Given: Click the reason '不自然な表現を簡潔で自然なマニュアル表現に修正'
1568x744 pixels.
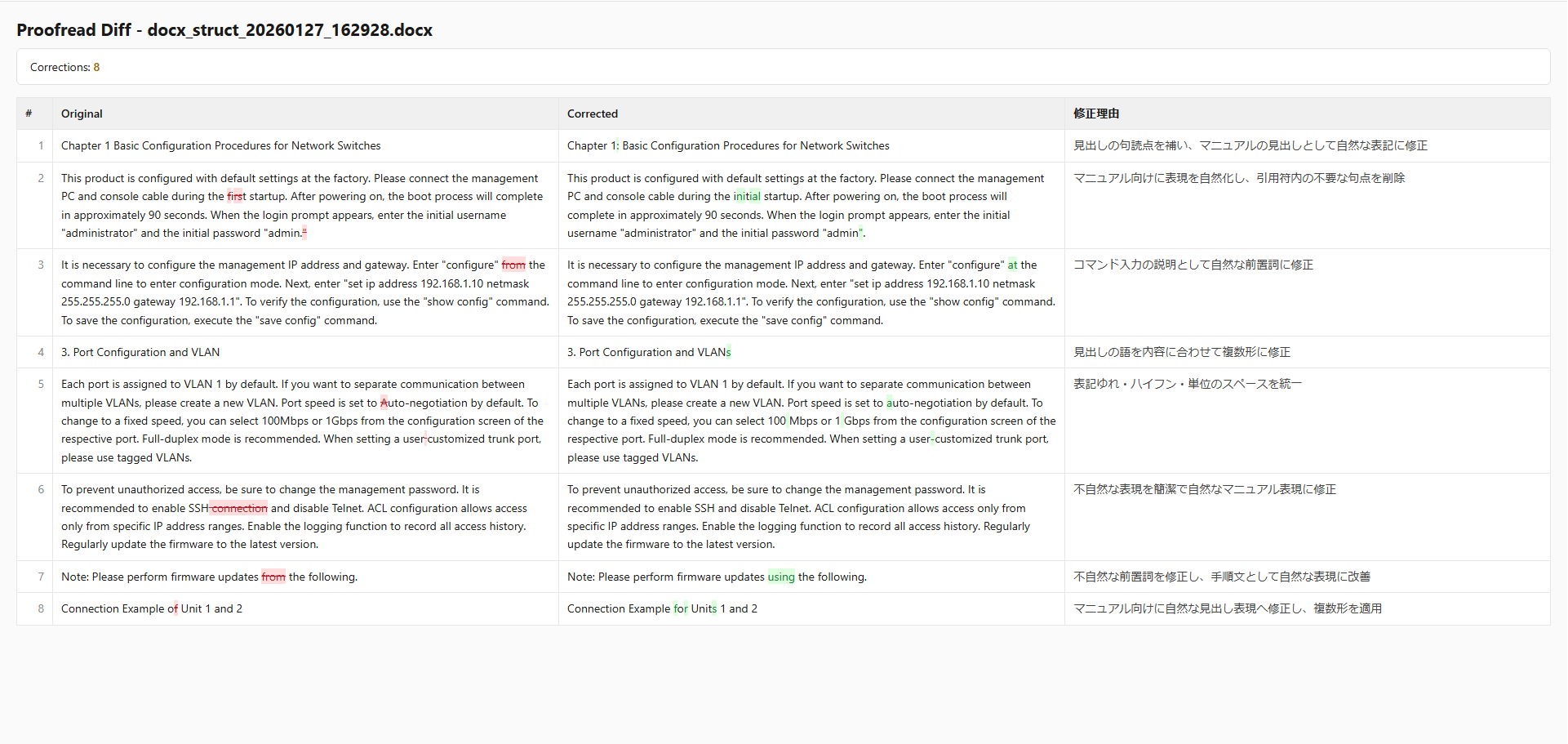Looking at the screenshot, I should [1205, 490].
